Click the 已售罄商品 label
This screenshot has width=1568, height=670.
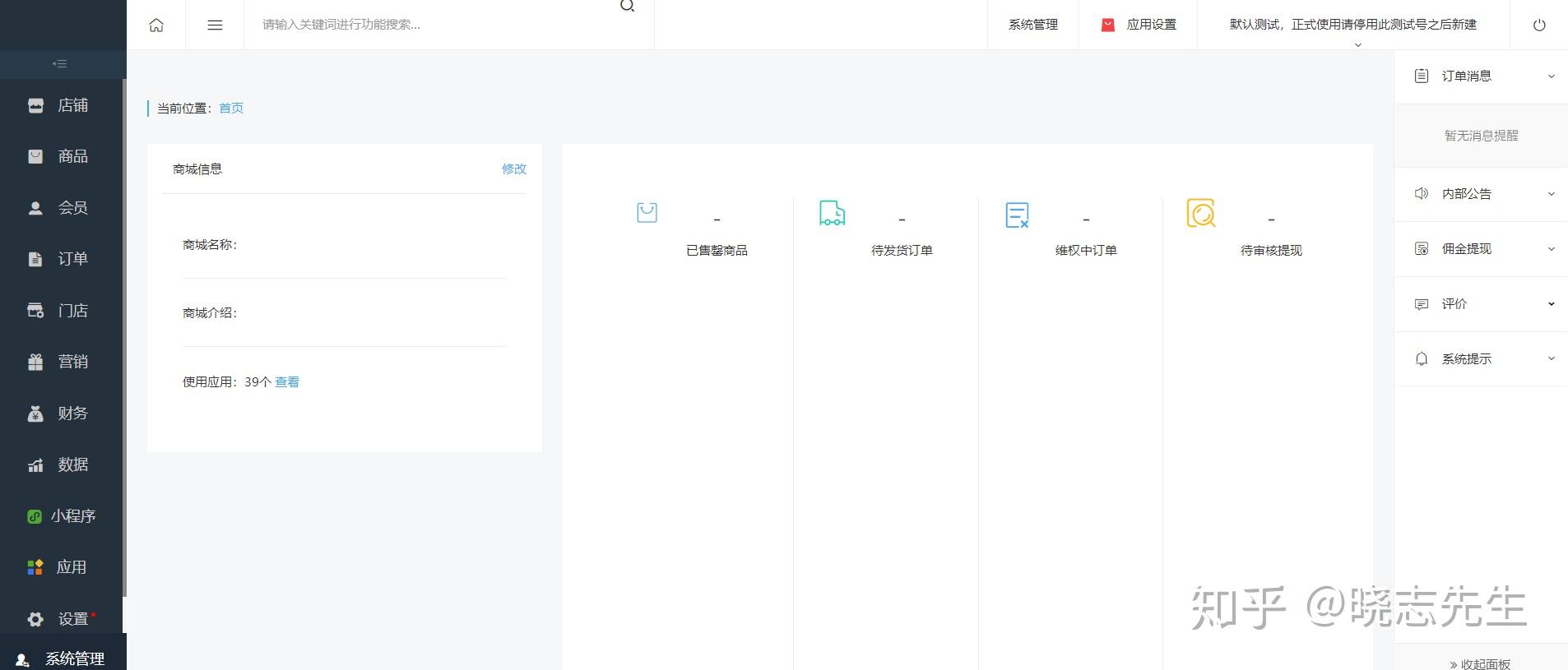coord(717,250)
